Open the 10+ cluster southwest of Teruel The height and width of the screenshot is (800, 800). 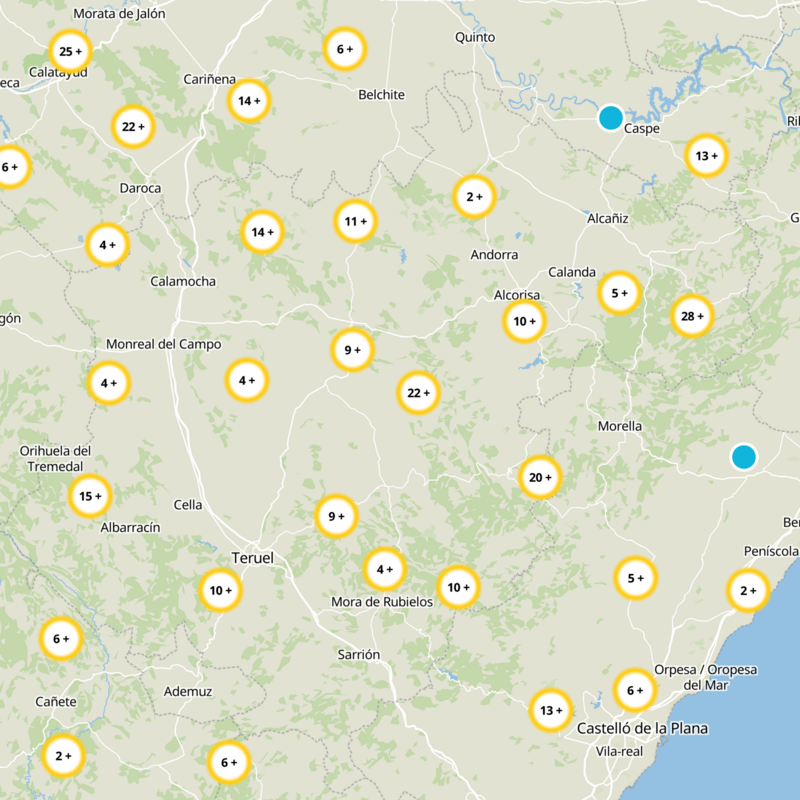click(x=220, y=590)
